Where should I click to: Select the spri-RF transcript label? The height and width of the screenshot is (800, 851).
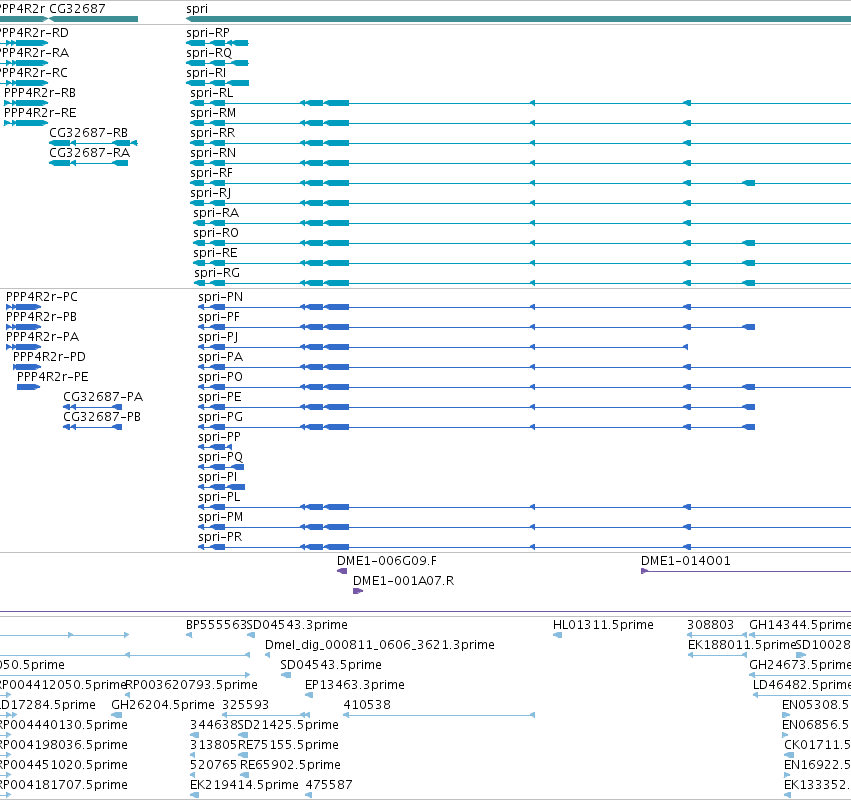point(211,173)
